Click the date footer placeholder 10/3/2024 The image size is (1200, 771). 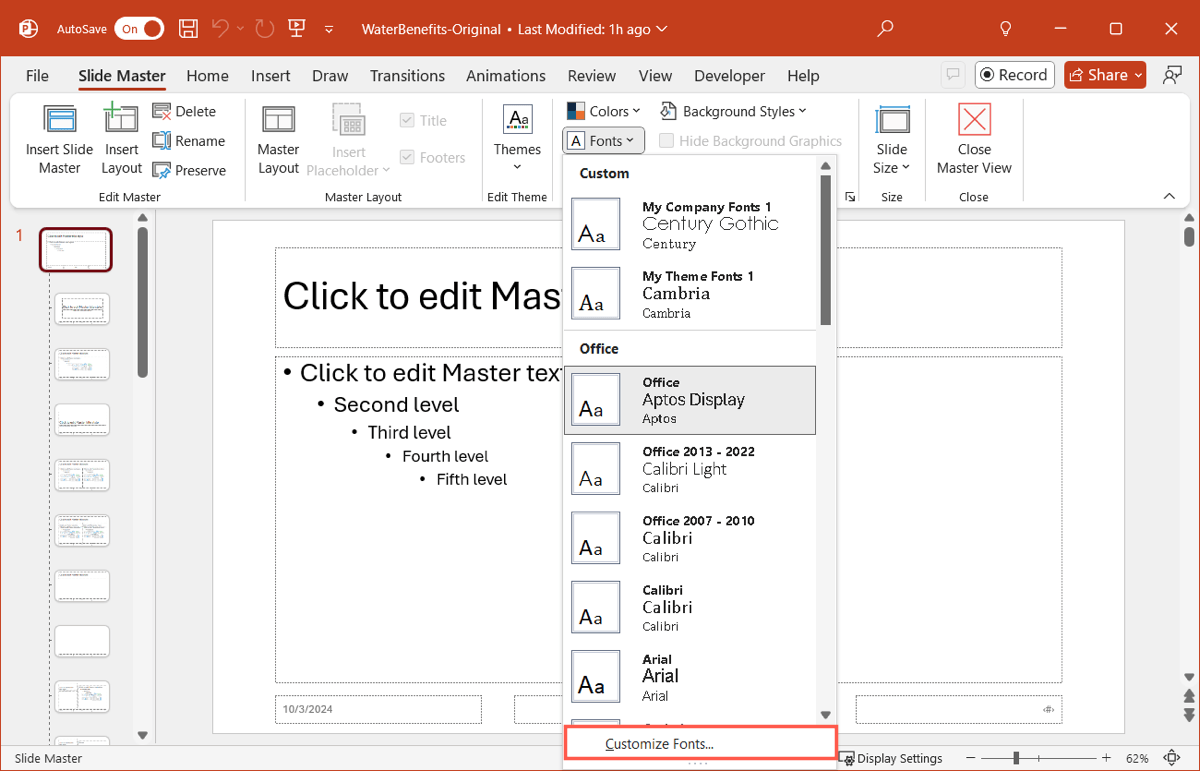point(379,709)
